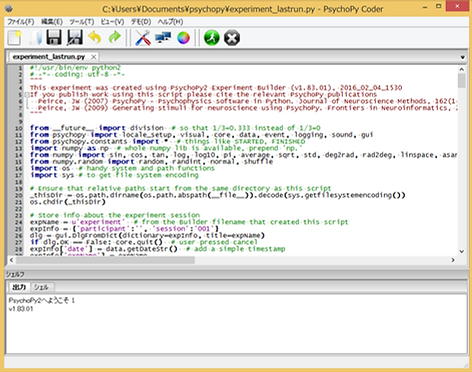The width and height of the screenshot is (472, 372).
Task: Open the ファイル(F) menu
Action: coord(21,22)
